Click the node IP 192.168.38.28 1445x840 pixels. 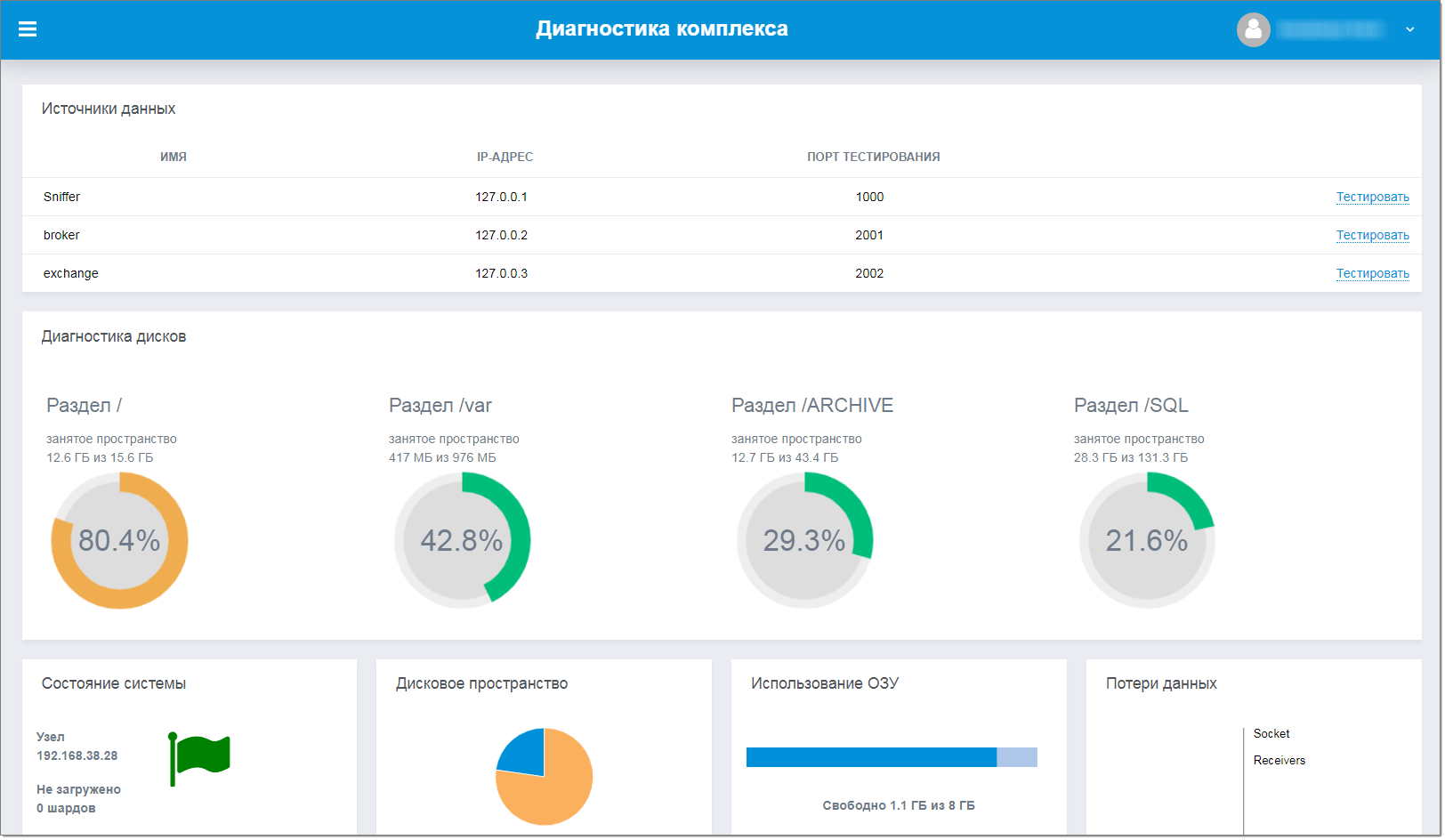tap(77, 755)
